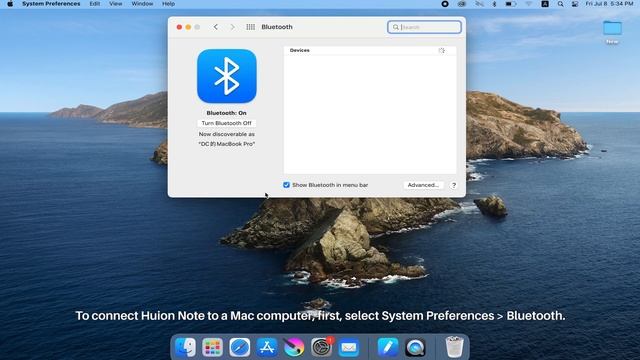Open Finder from the Dock
This screenshot has height=360, width=640.
185,347
